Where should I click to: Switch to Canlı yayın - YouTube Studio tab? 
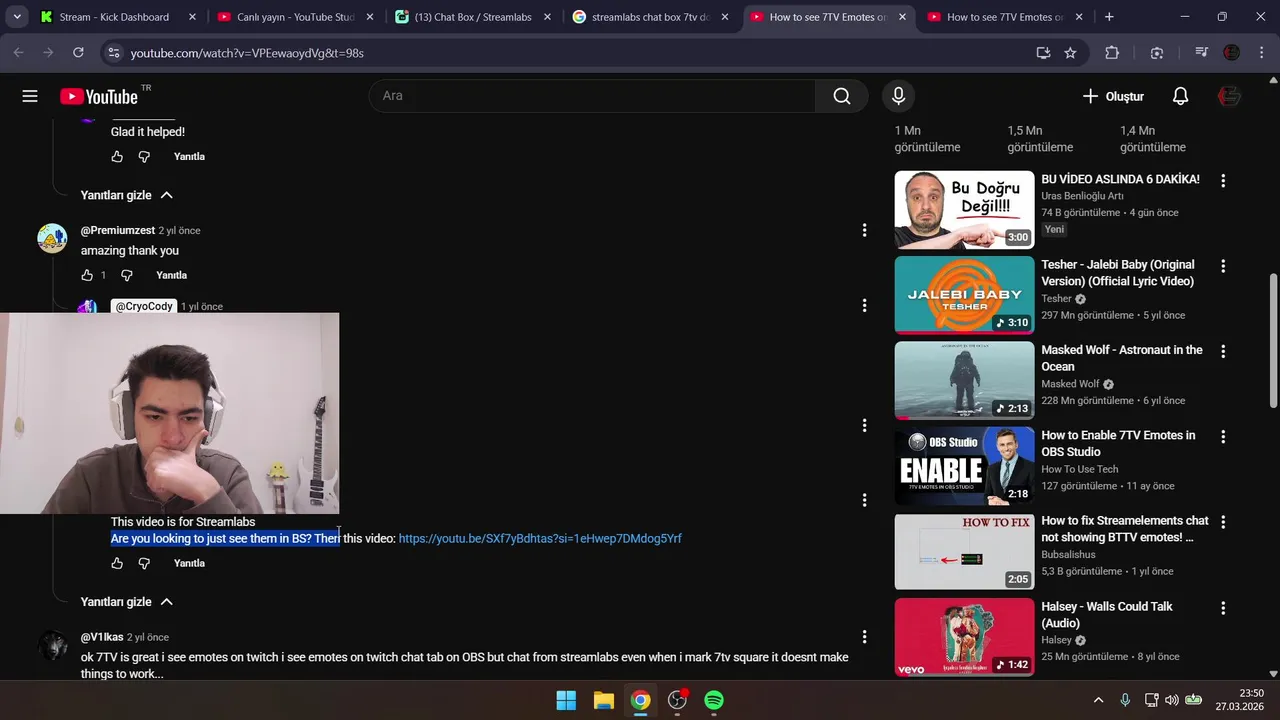pyautogui.click(x=285, y=17)
